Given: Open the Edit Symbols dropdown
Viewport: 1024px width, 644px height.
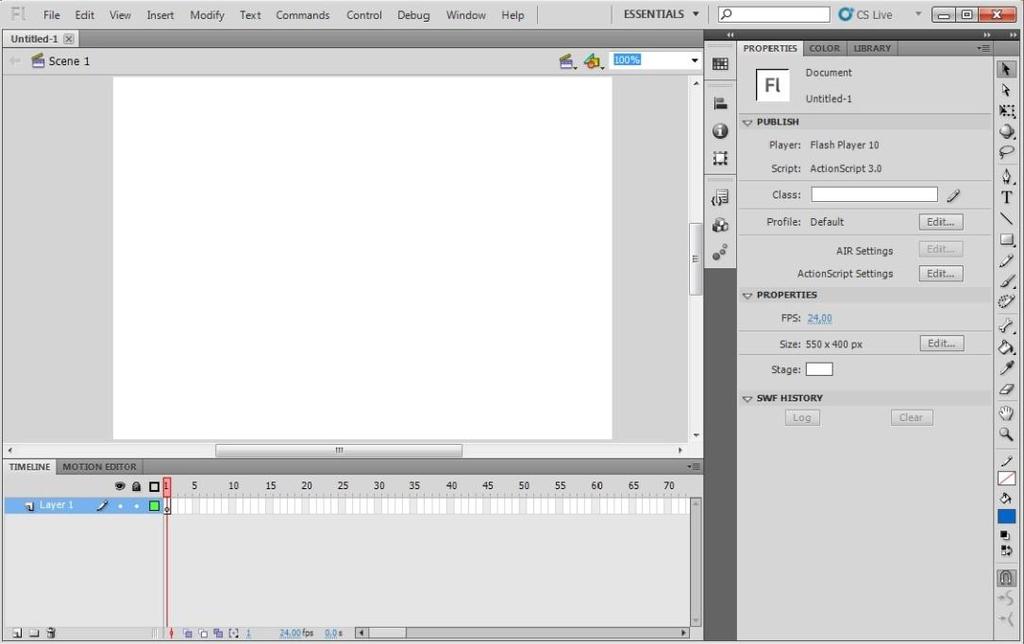Looking at the screenshot, I should click(x=593, y=61).
